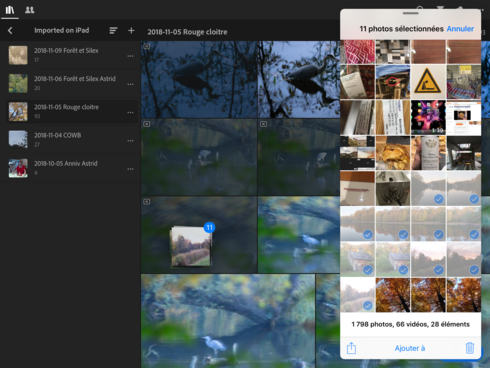Open options for 2018-11-05 Rouge cloître album
Viewport: 490px width, 368px height.
click(x=130, y=113)
